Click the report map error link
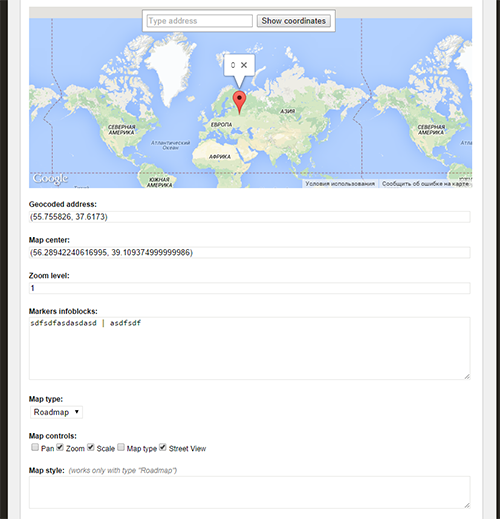 426,184
